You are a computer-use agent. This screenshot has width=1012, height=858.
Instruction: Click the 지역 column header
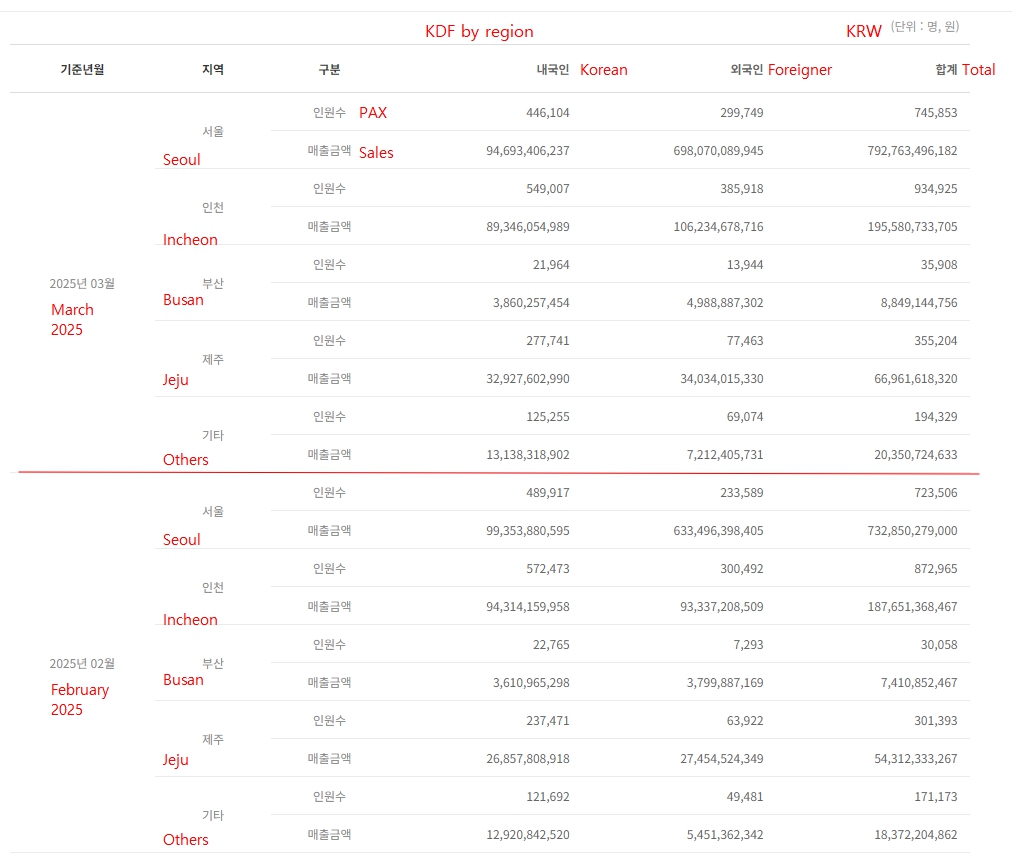[212, 69]
